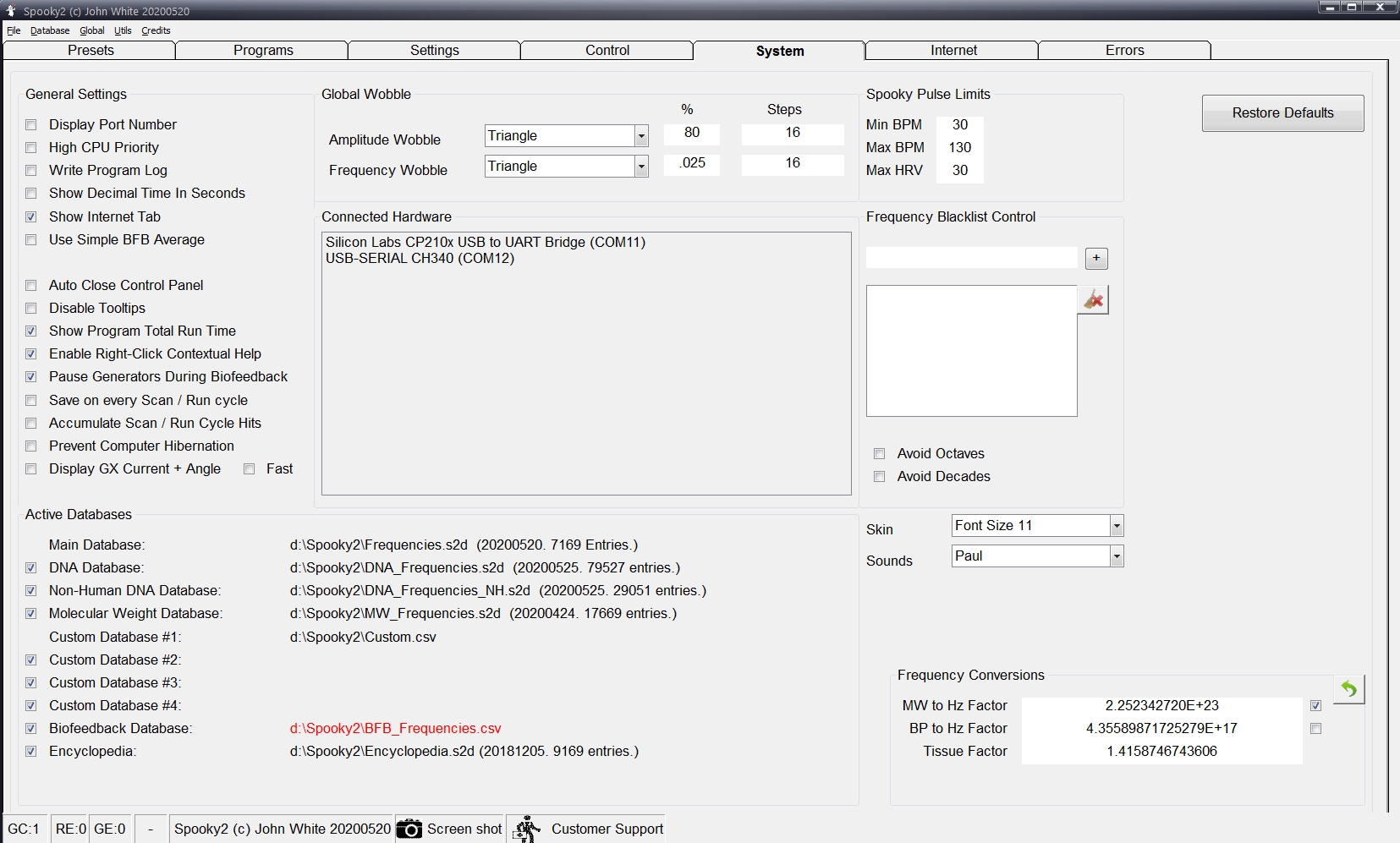The height and width of the screenshot is (843, 1400).
Task: Click the Tissue Factor value field
Action: tap(1161, 752)
